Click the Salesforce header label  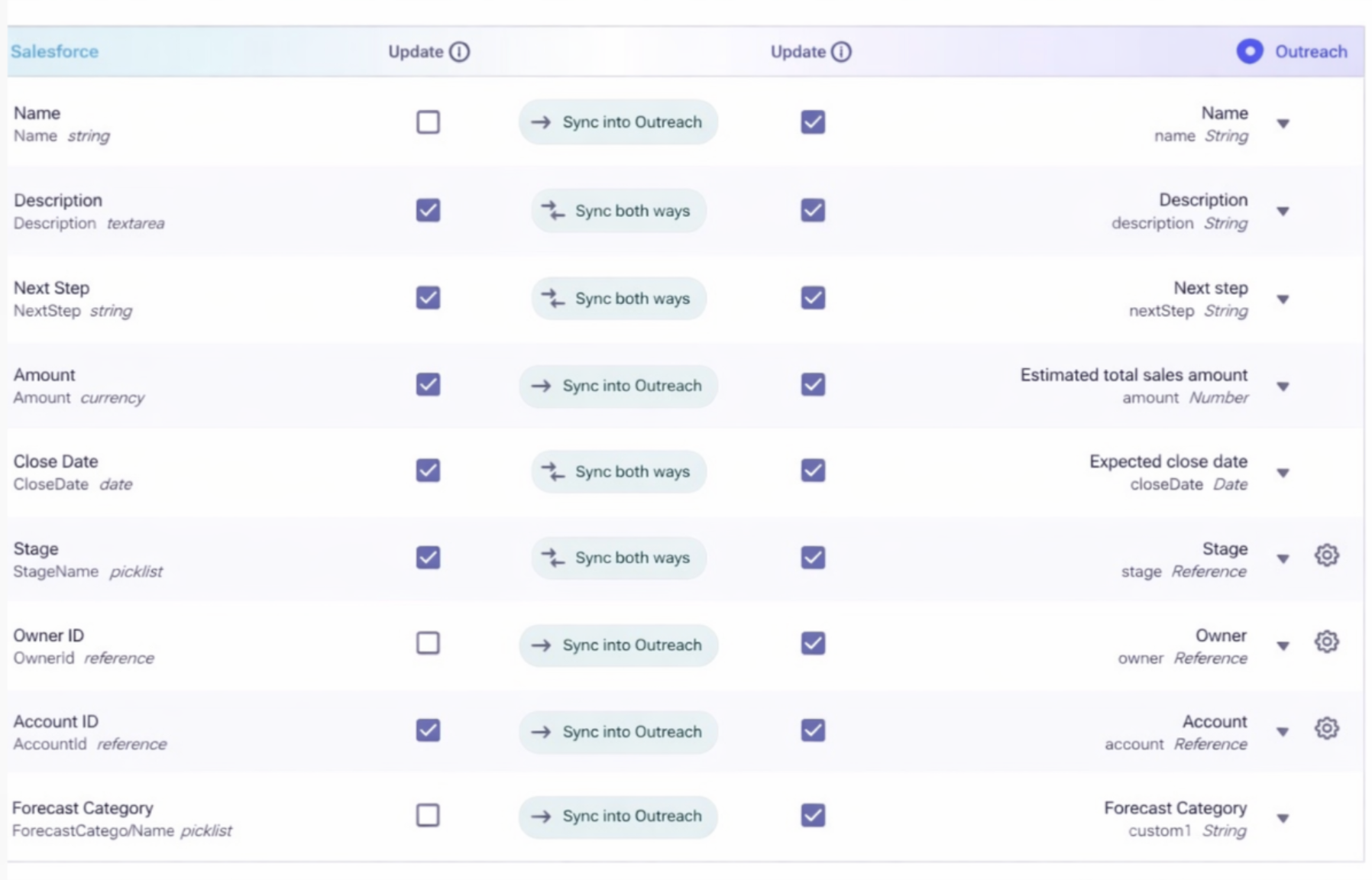(55, 52)
